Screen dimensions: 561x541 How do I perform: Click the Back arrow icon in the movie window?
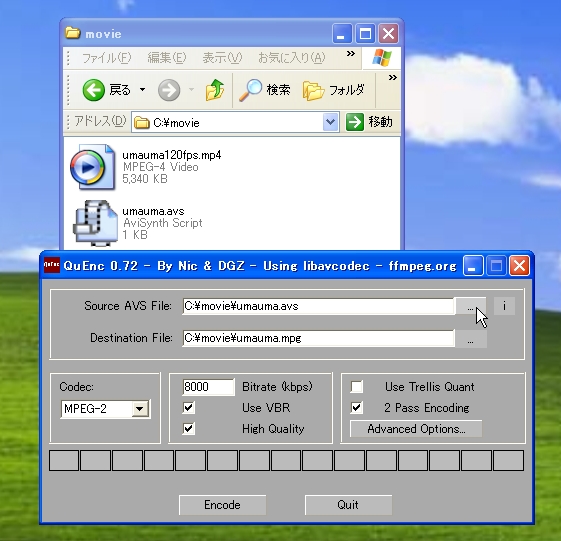point(93,90)
